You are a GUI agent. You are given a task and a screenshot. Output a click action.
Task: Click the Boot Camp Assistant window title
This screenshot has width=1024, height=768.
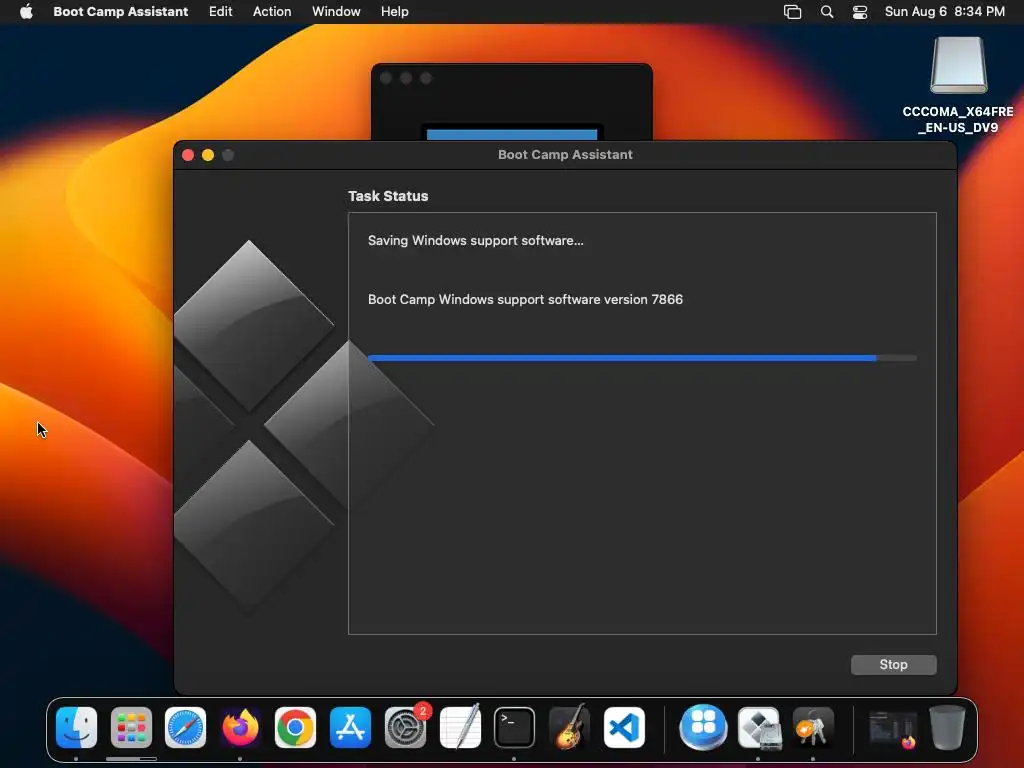(565, 155)
